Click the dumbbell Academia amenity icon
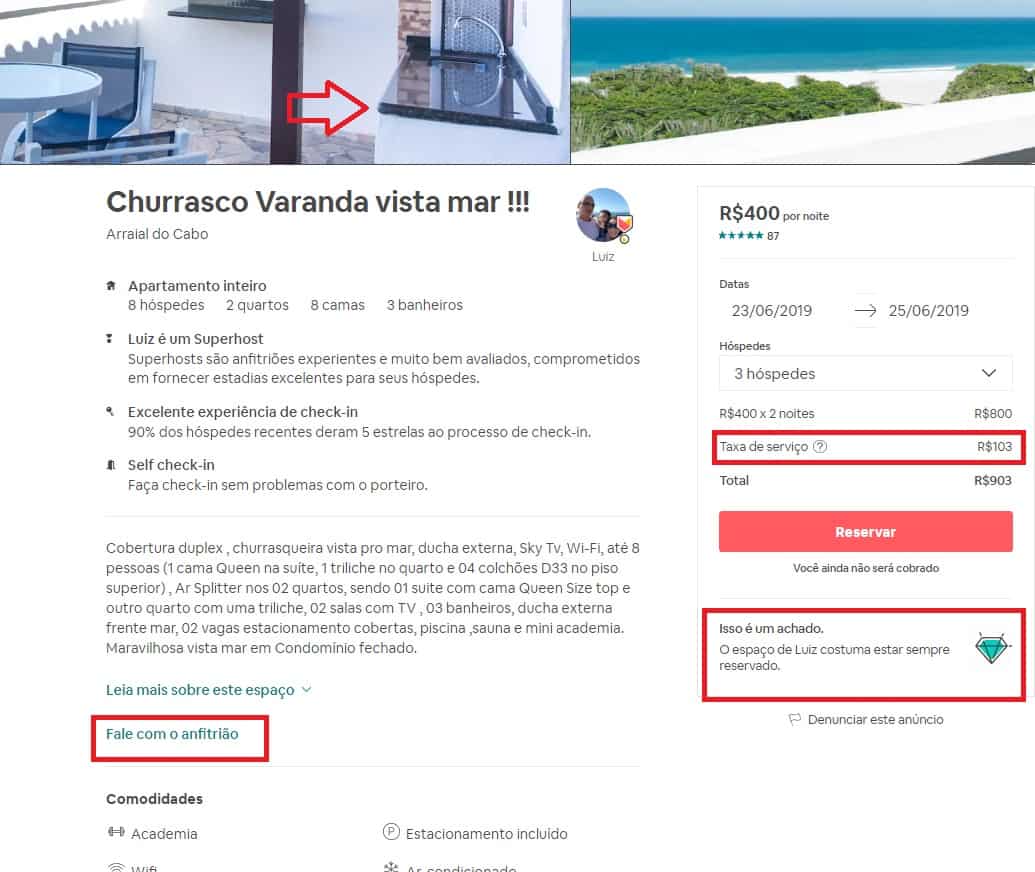This screenshot has height=872, width=1035. coord(116,832)
